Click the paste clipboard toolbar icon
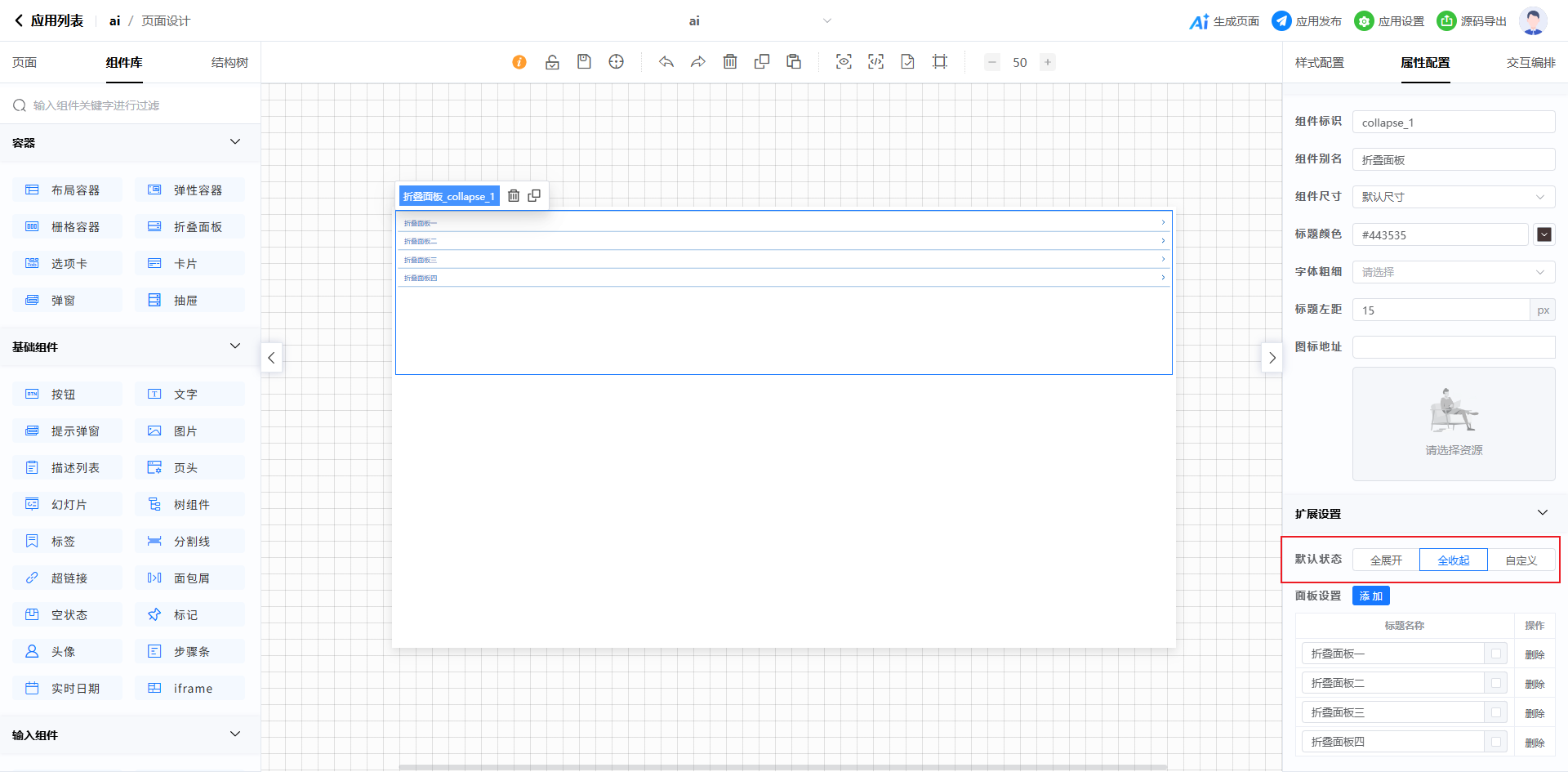 coord(794,62)
